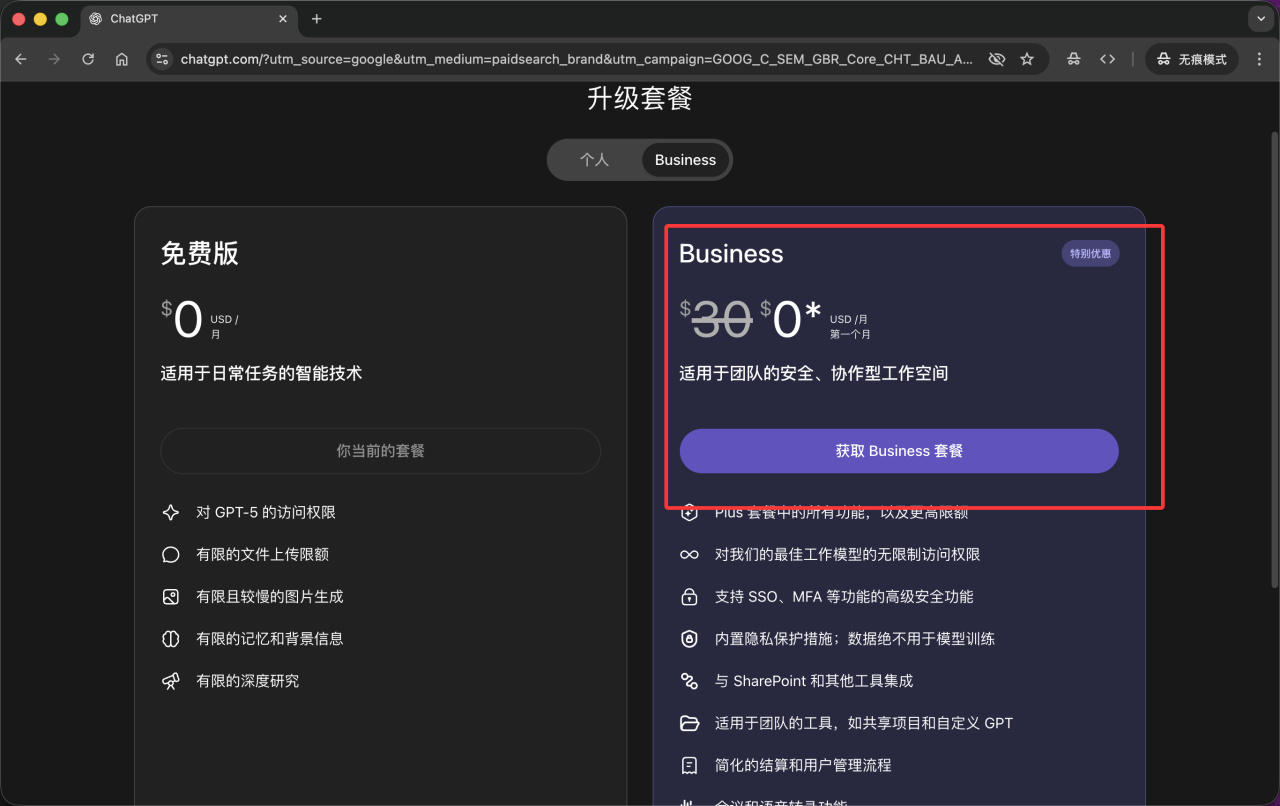Open a new browser tab
The image size is (1280, 806).
point(317,19)
